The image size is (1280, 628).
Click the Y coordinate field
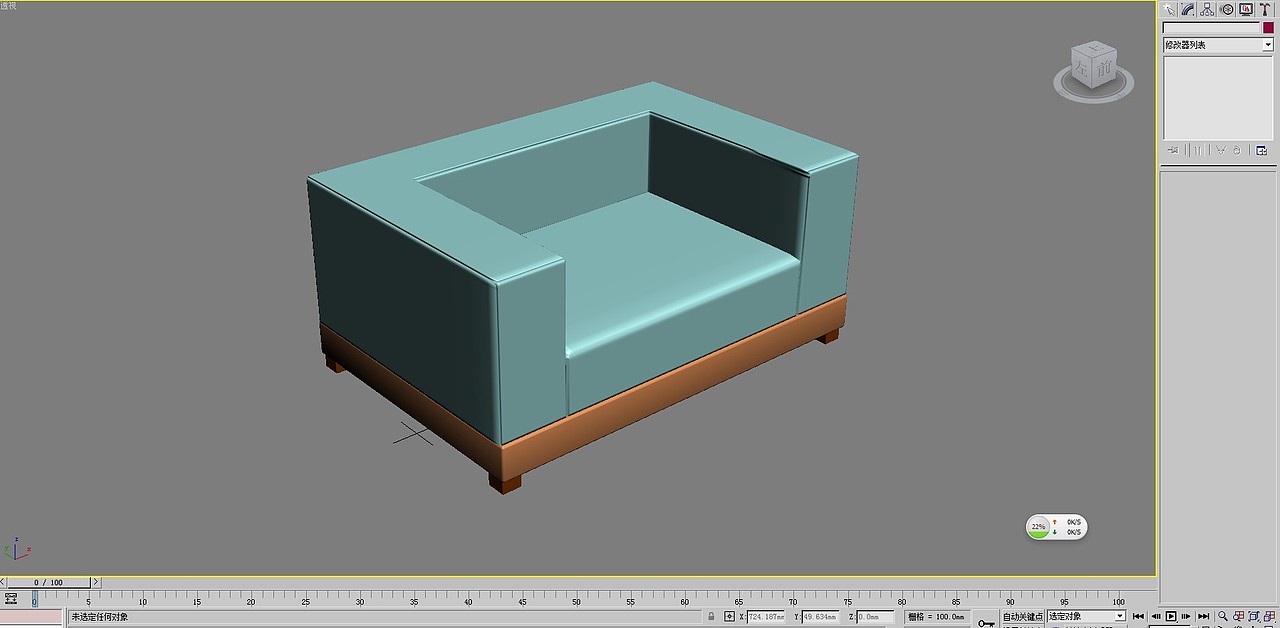click(821, 617)
